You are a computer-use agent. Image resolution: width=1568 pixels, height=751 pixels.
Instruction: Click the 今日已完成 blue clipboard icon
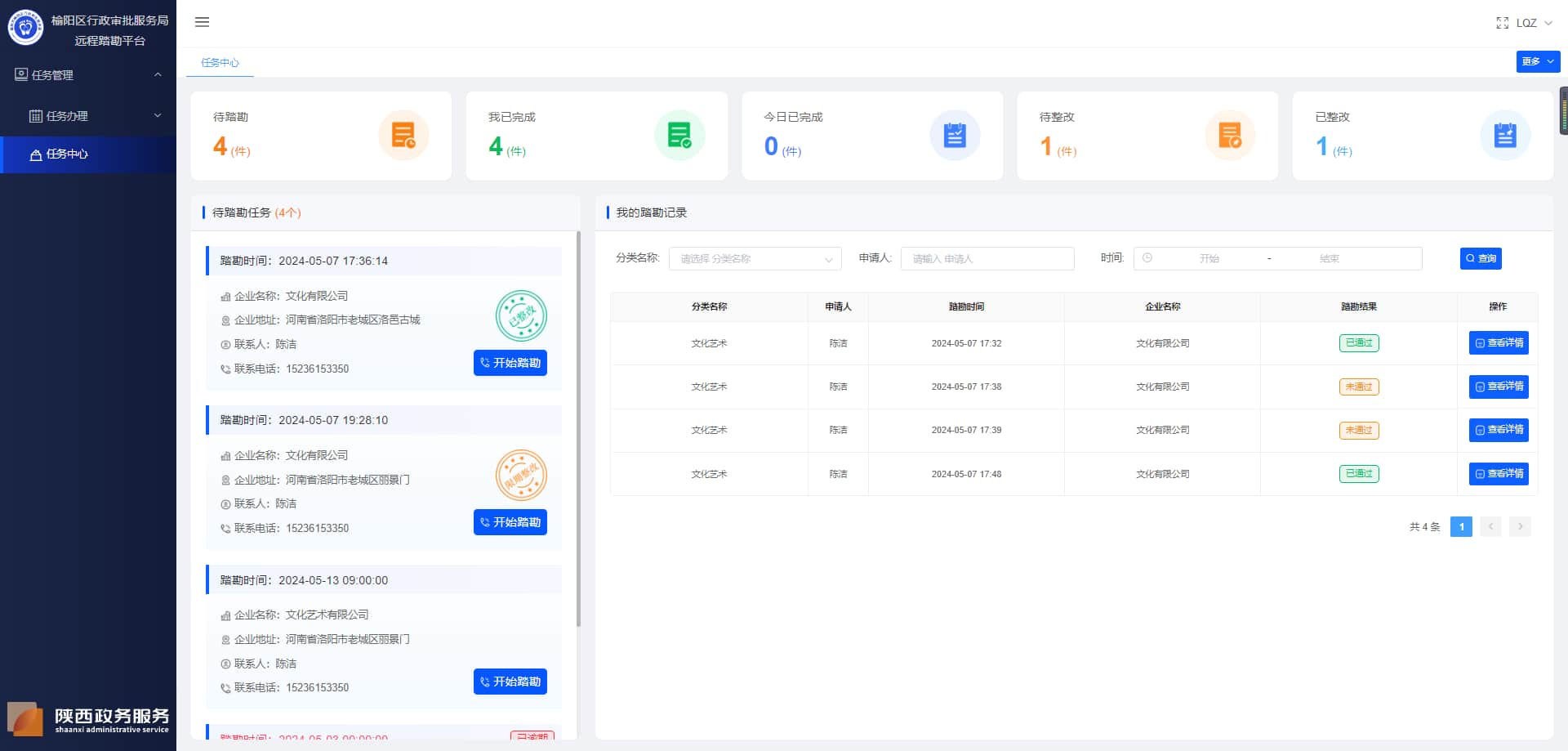tap(955, 135)
